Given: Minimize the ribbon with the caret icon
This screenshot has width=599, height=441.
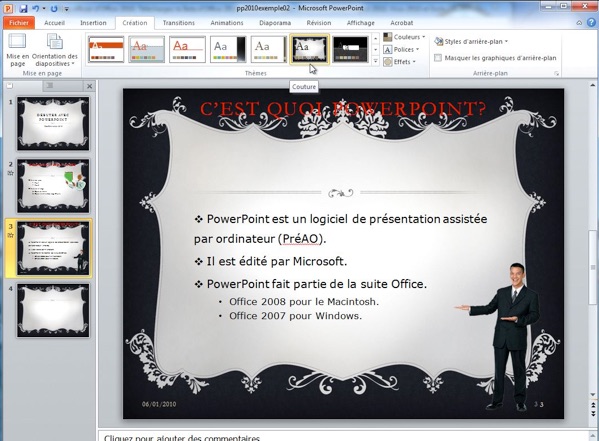Looking at the screenshot, I should tap(579, 23).
